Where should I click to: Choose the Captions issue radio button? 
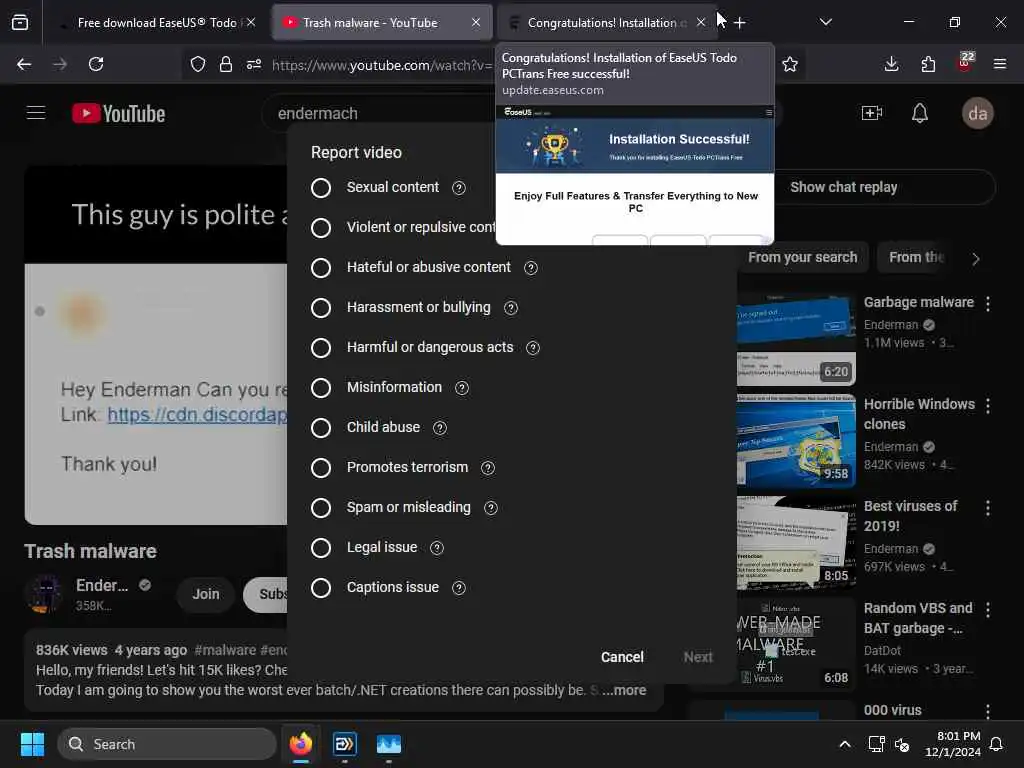click(321, 588)
